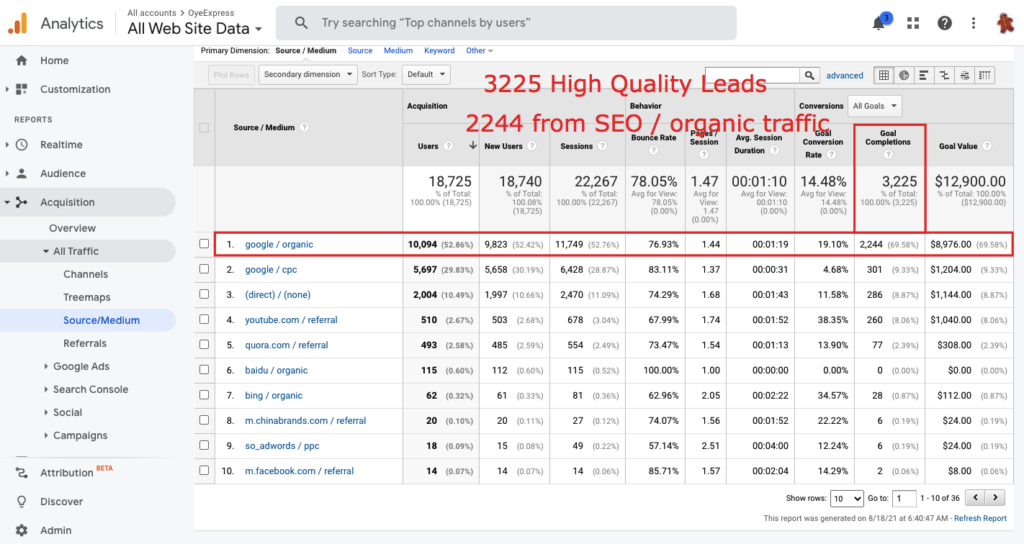This screenshot has height=544, width=1024.
Task: Click the help question mark icon
Action: coord(944,23)
